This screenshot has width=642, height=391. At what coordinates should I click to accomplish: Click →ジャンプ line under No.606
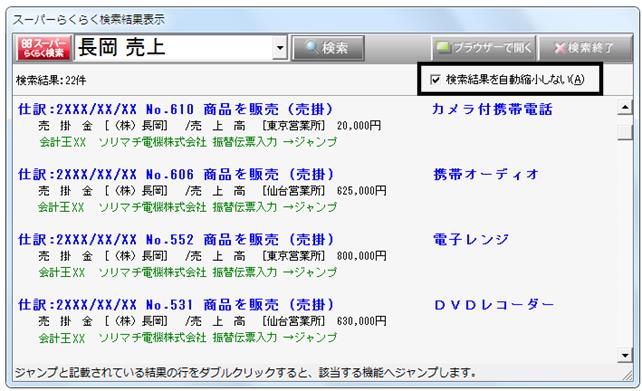click(x=188, y=208)
